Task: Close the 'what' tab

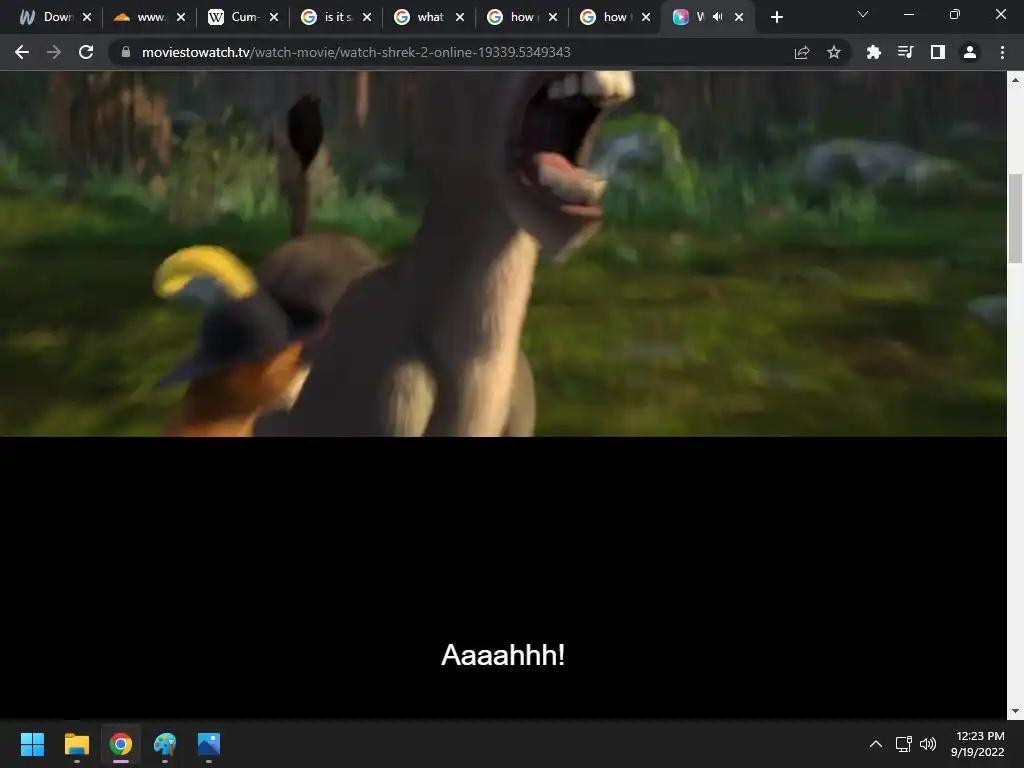Action: pyautogui.click(x=460, y=17)
